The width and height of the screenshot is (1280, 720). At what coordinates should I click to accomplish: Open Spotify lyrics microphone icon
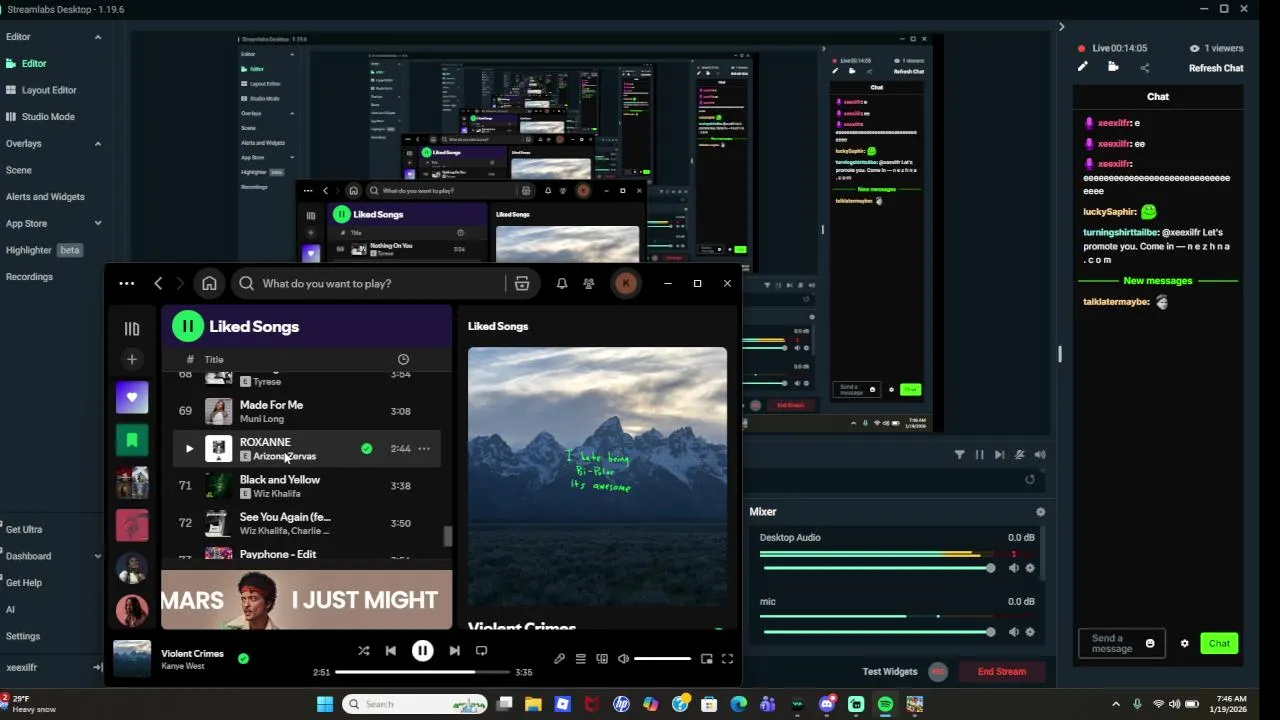(559, 659)
